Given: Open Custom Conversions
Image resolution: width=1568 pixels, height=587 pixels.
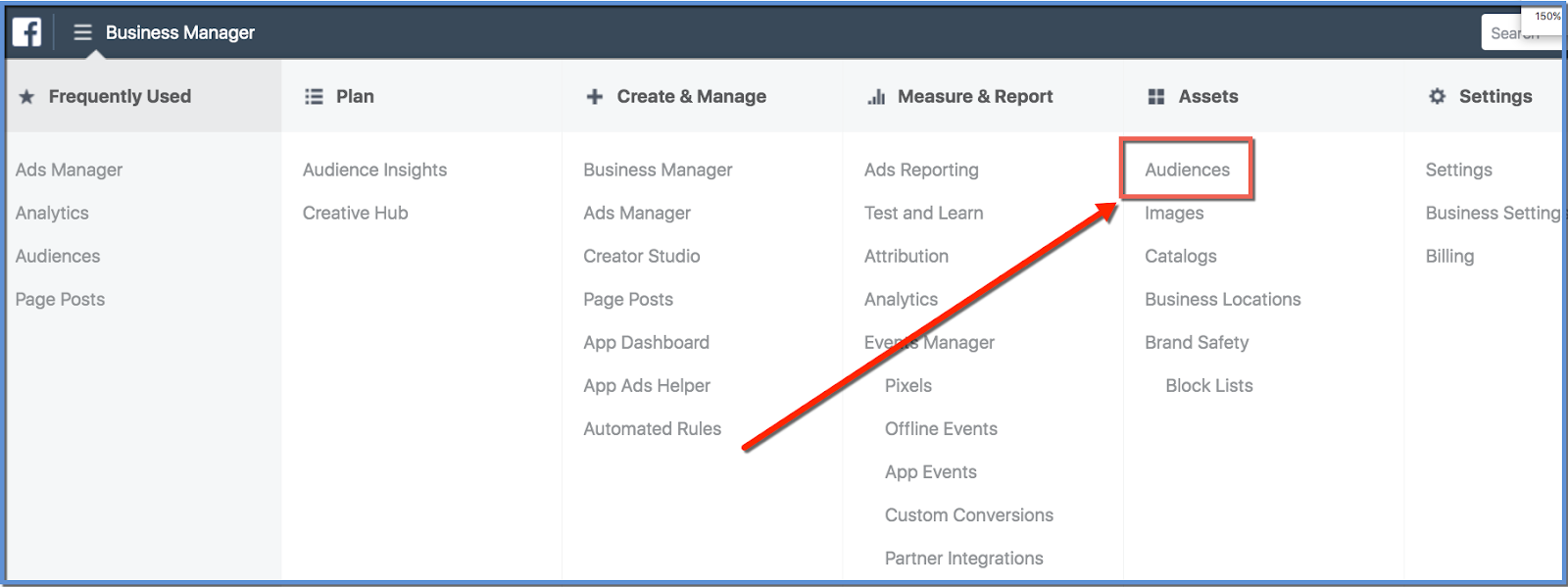Looking at the screenshot, I should coord(969,514).
